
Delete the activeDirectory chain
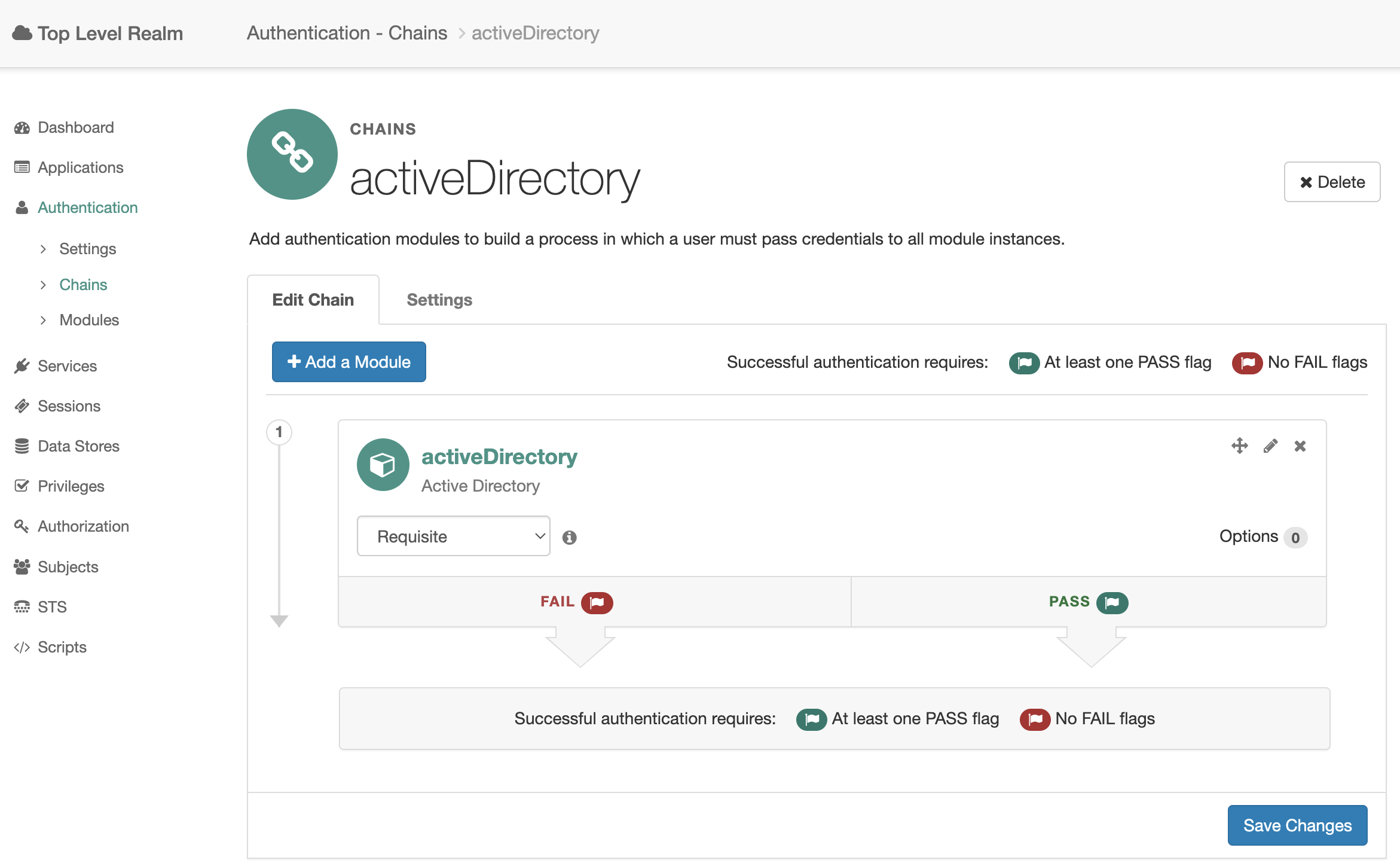[1332, 182]
